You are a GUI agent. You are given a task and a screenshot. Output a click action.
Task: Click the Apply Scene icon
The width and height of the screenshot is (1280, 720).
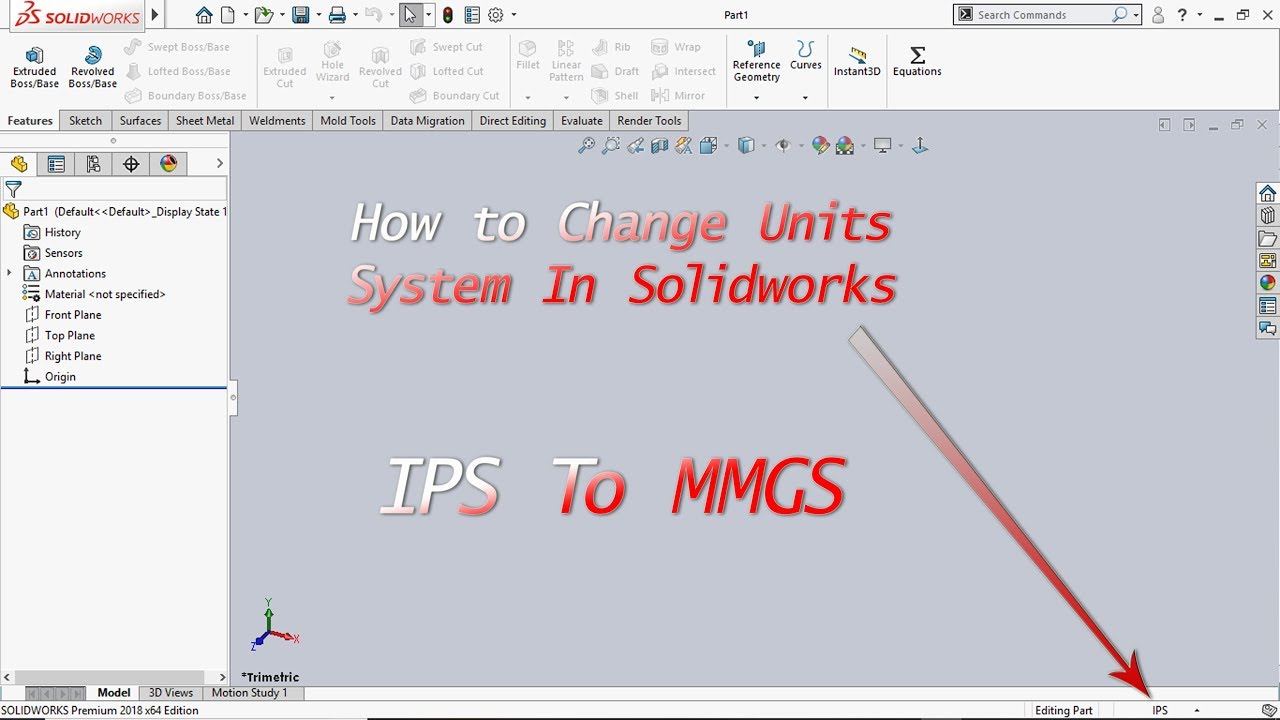point(845,146)
